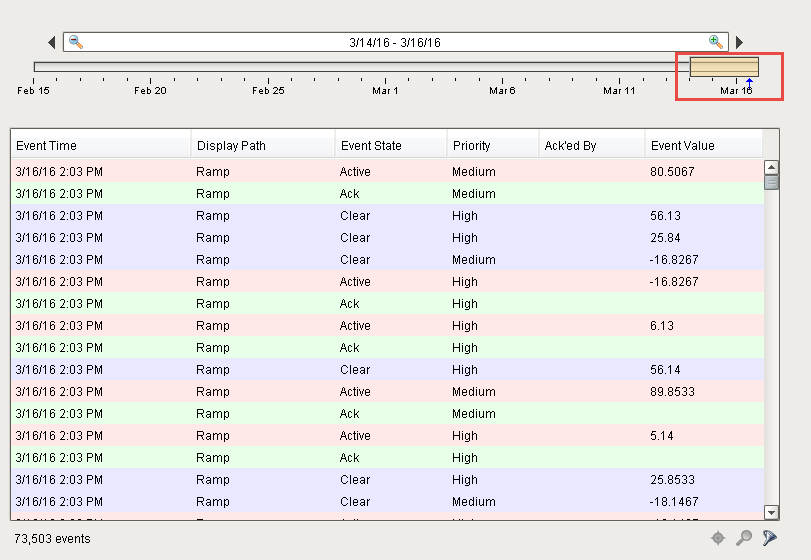Select the event value 25.84
The image size is (811, 560).
665,238
